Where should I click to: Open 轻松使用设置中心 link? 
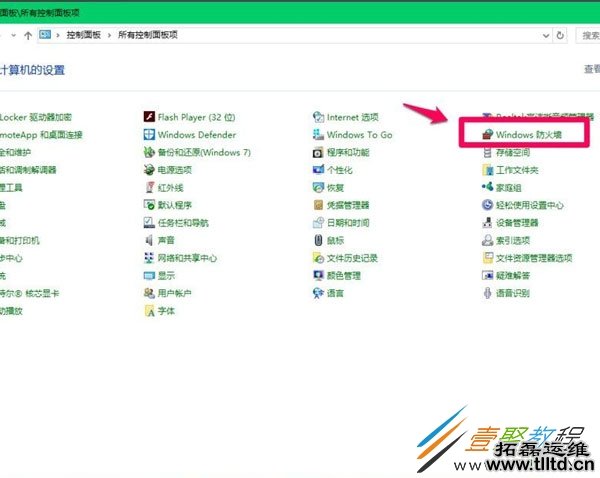(x=530, y=205)
